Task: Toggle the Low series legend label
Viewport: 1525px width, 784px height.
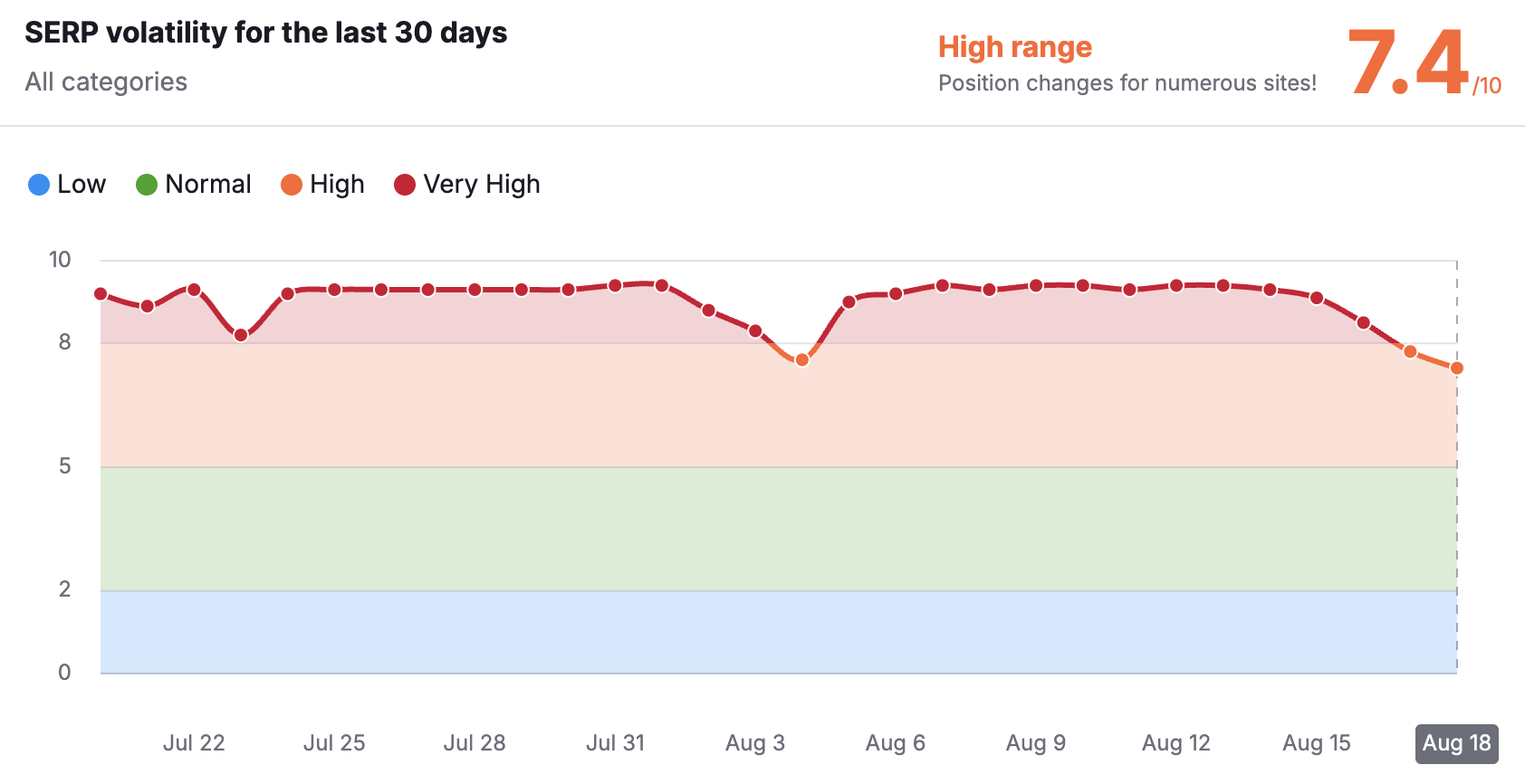Action: 82,185
